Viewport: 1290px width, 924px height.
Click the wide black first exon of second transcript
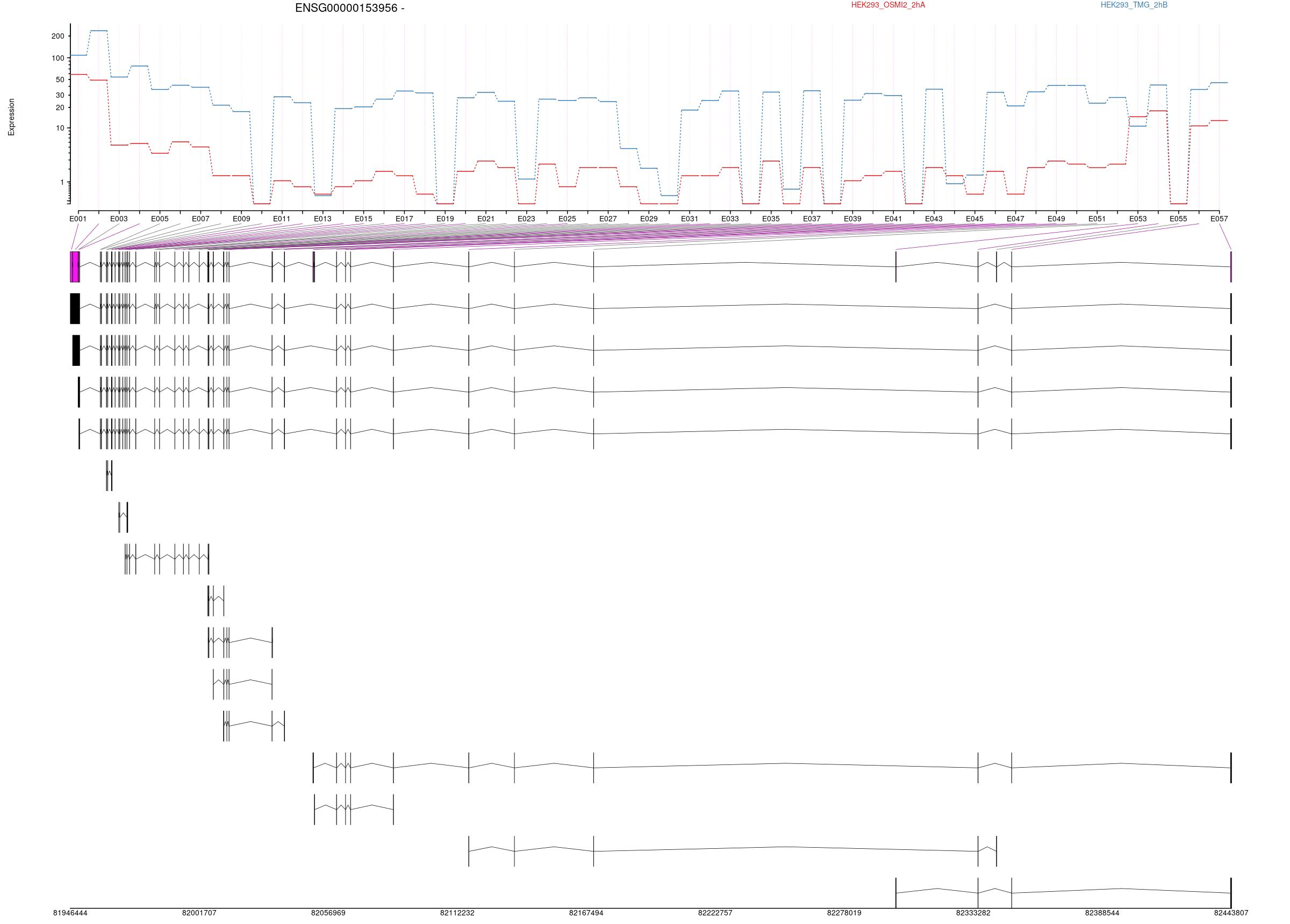75,309
